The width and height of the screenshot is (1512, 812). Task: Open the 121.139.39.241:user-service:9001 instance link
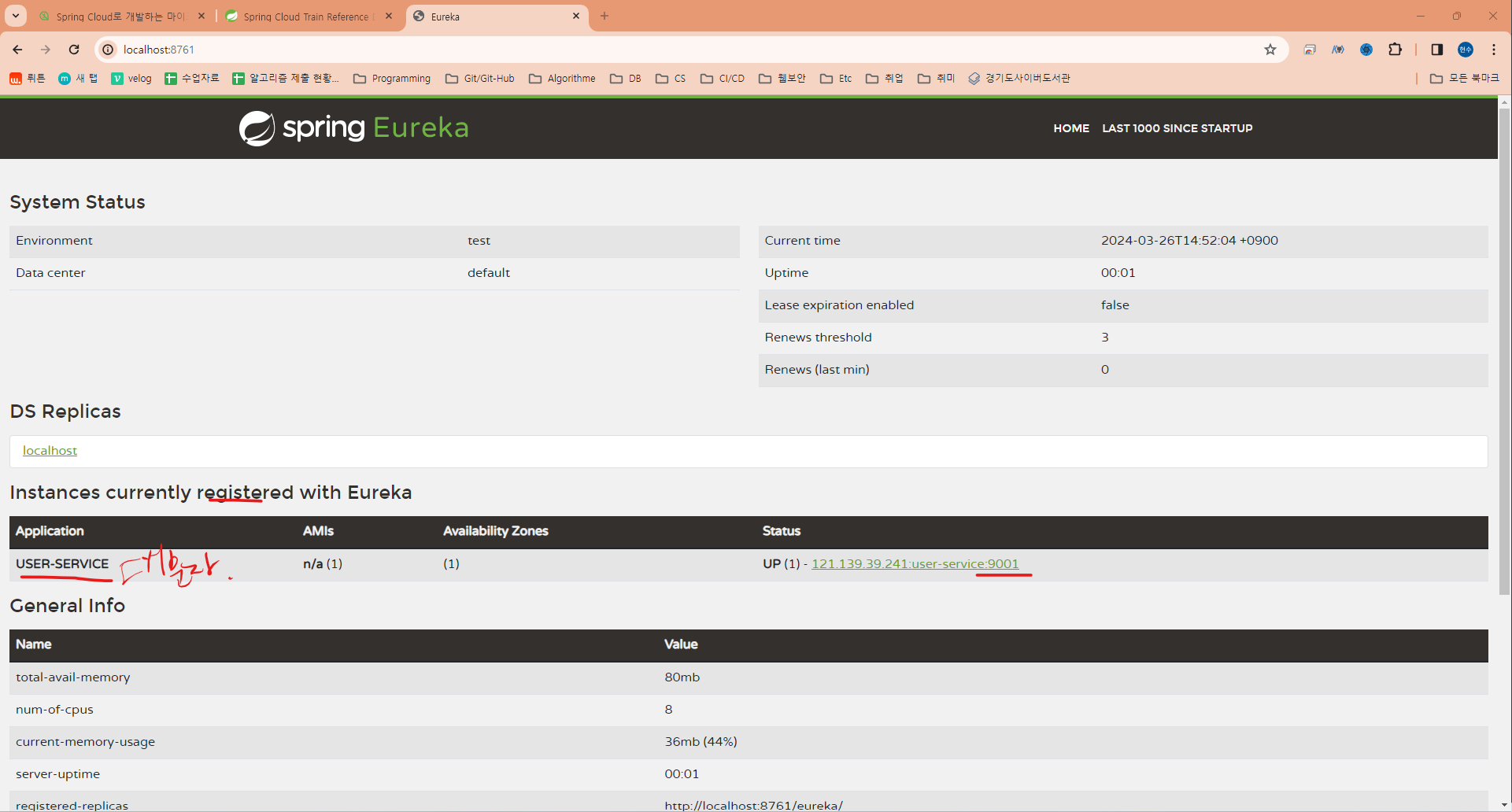[x=915, y=564]
